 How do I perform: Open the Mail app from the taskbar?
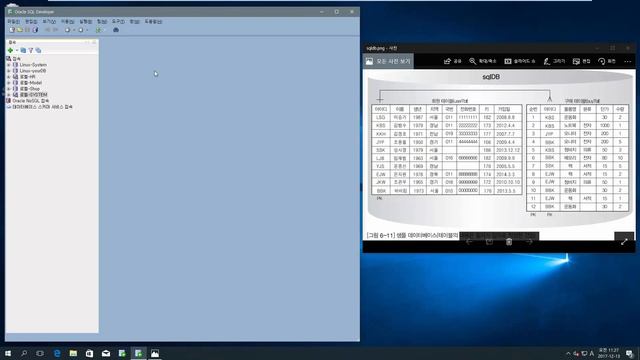point(106,353)
